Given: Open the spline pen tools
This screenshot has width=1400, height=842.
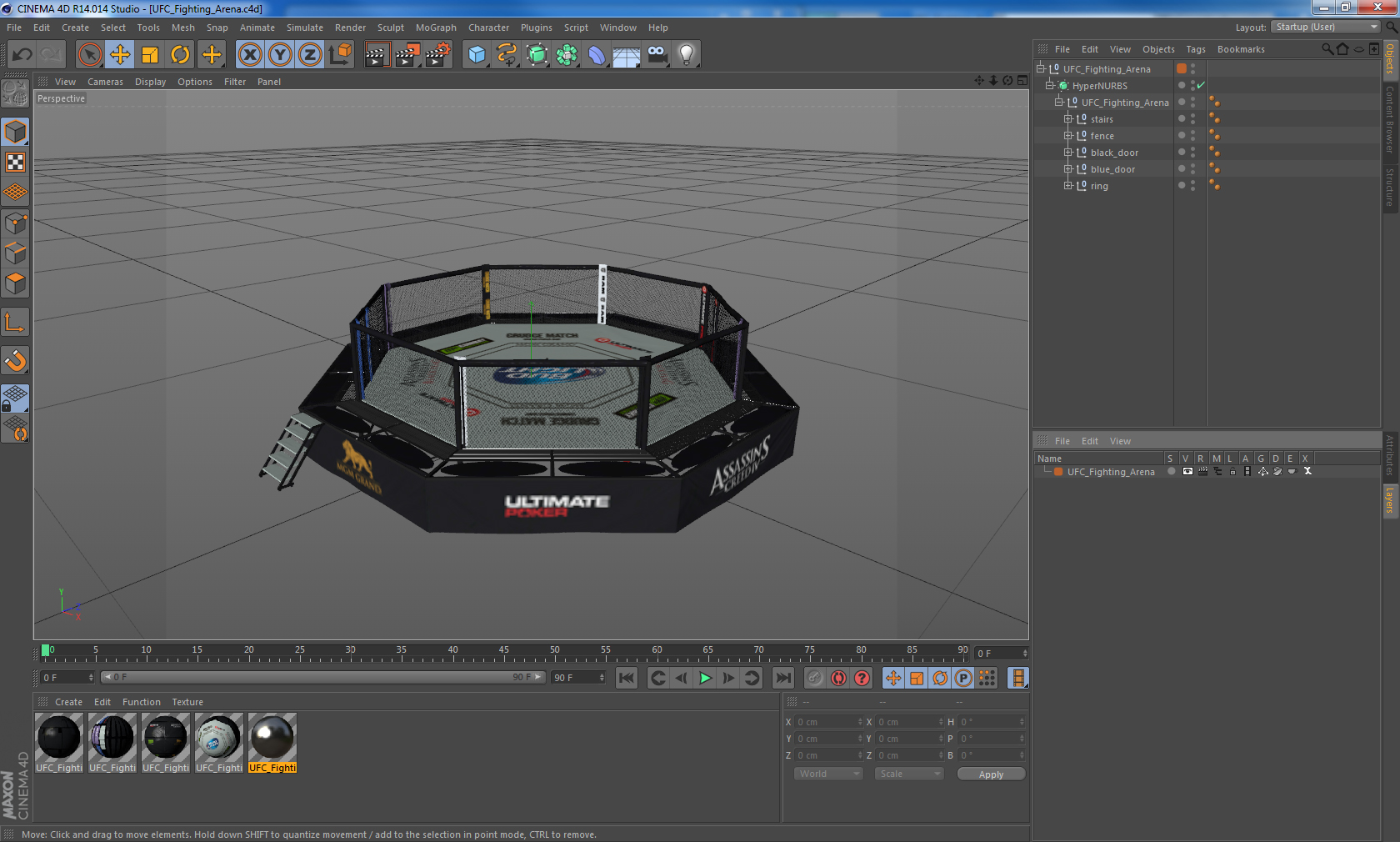Looking at the screenshot, I should click(x=507, y=55).
